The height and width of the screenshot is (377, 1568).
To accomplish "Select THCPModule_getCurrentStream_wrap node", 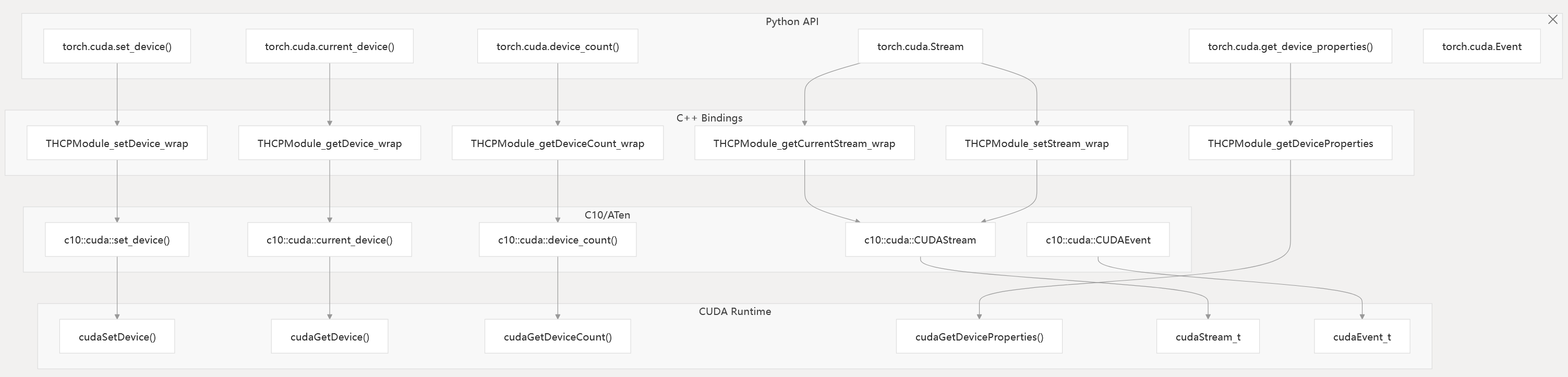I will [x=804, y=143].
